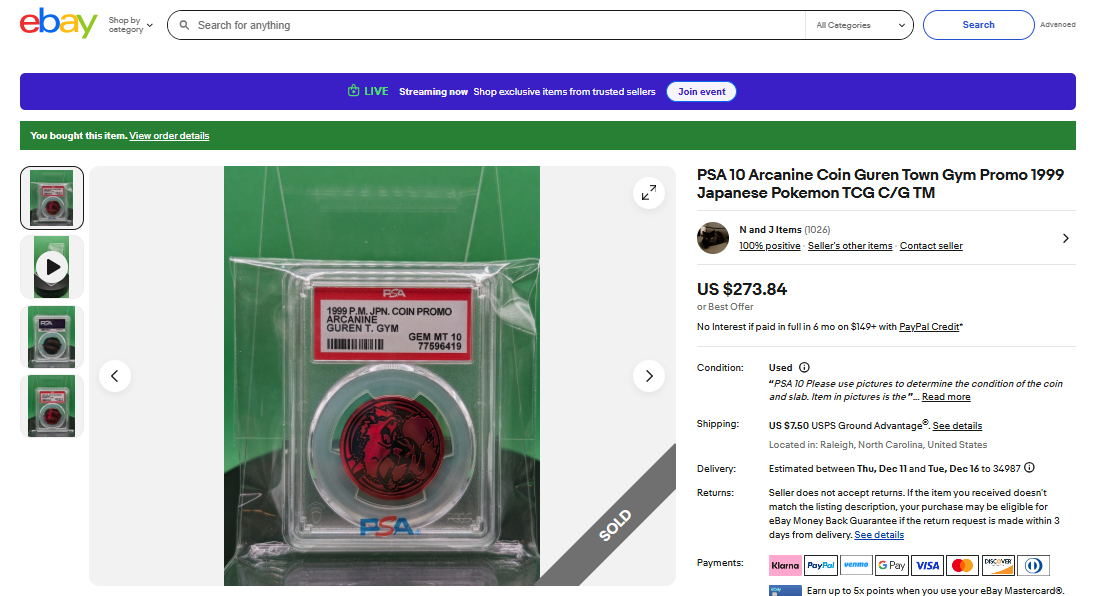
Task: Go to the previous listing photo
Action: click(x=115, y=376)
